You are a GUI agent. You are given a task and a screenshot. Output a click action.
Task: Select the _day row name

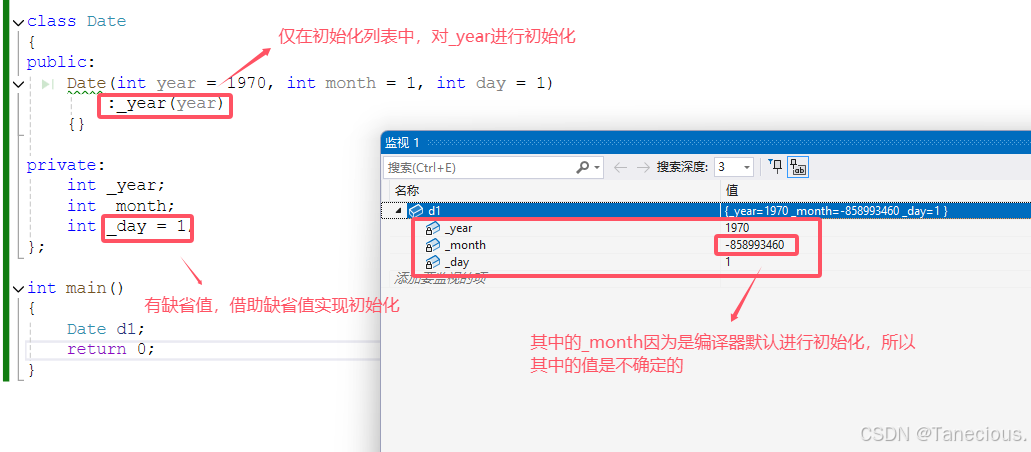456,263
